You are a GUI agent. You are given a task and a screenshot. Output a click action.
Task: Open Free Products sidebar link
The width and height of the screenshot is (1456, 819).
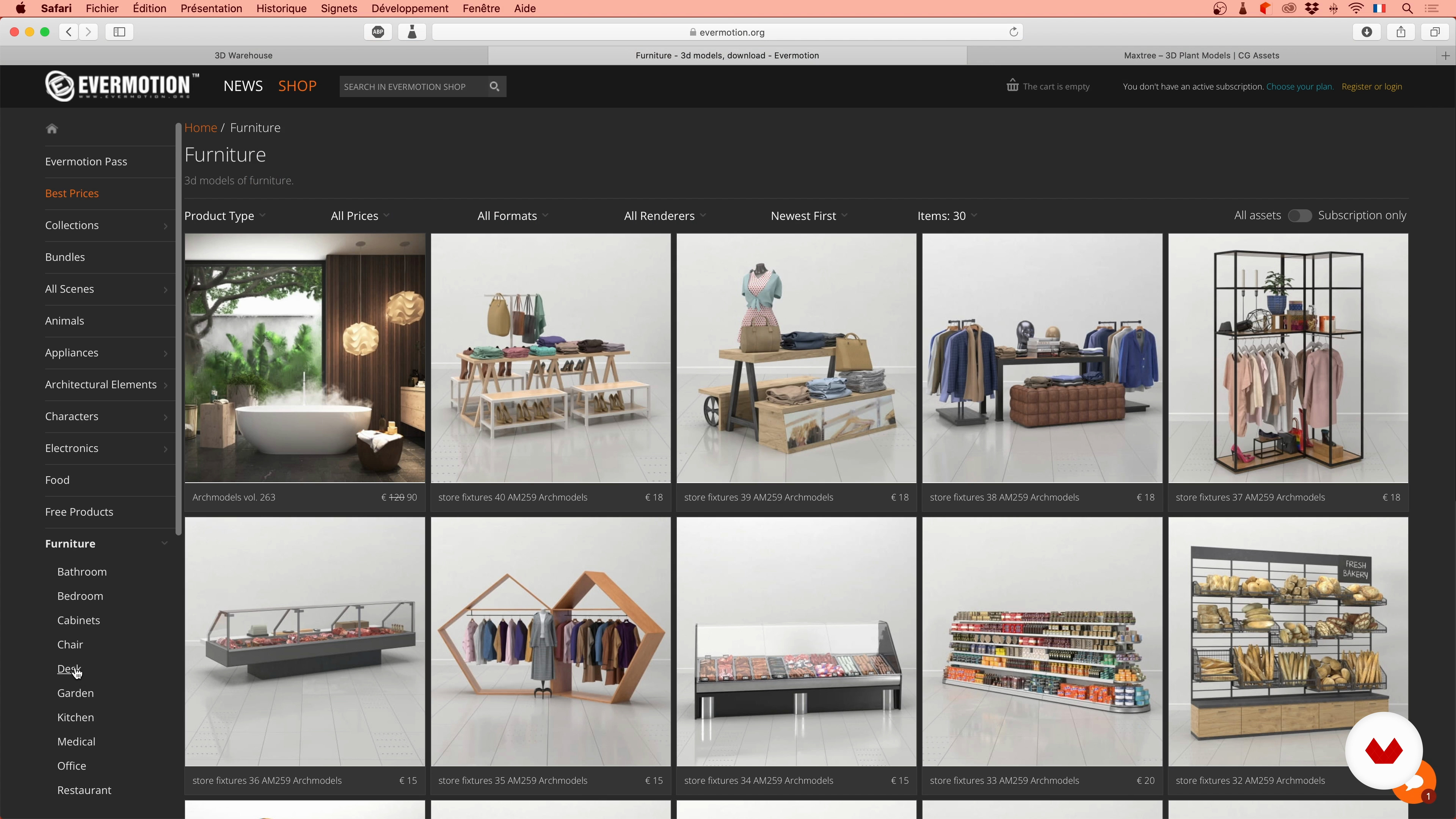79,511
